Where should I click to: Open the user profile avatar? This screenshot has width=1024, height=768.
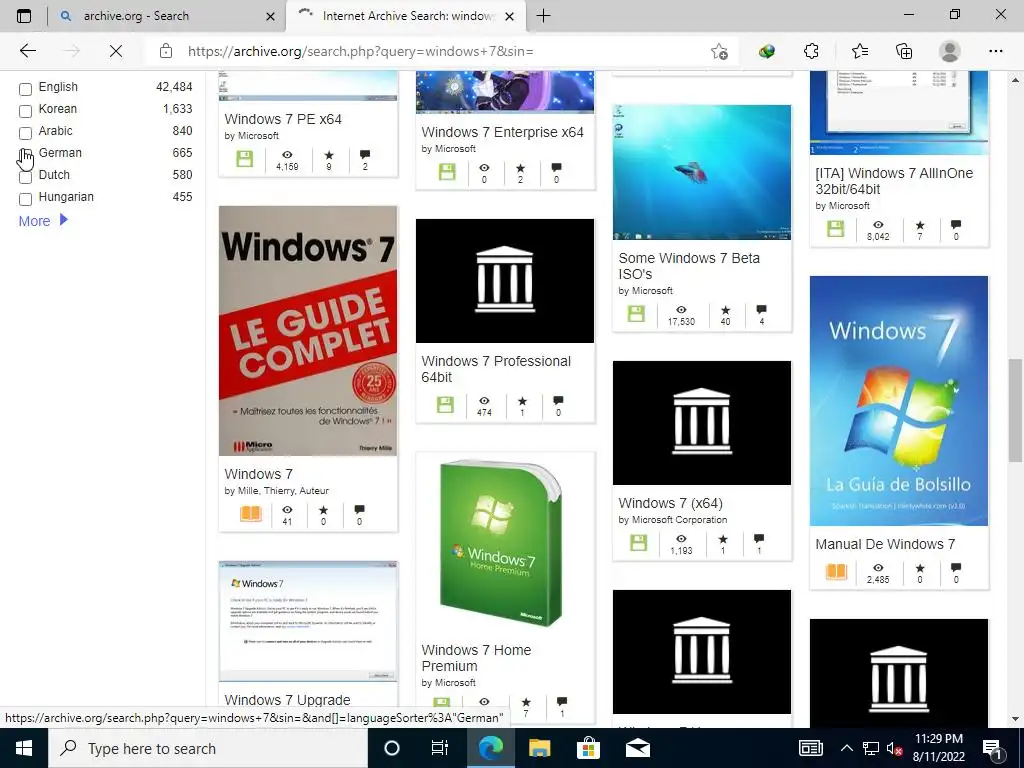coord(950,51)
